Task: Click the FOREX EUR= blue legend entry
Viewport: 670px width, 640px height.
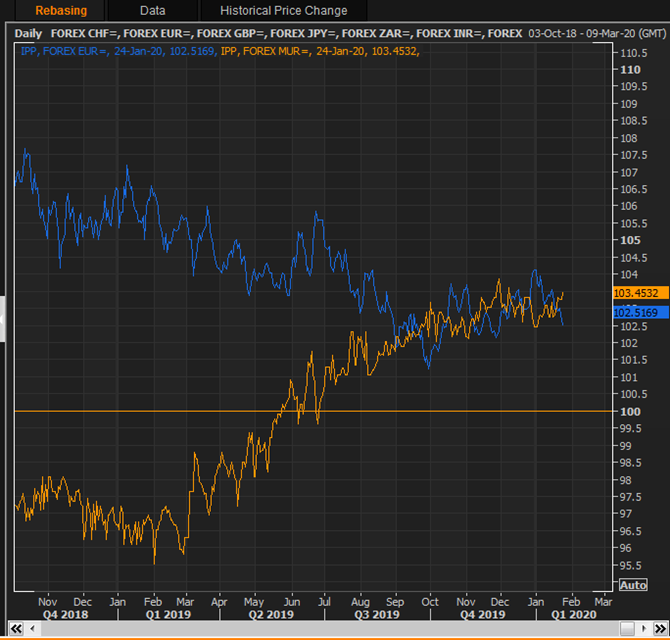Action: point(118,51)
